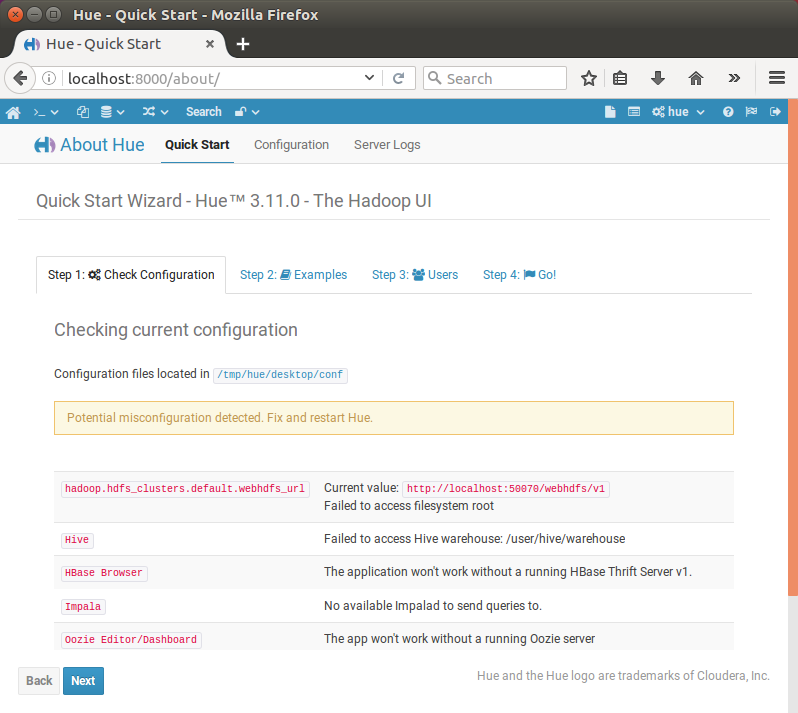Select Step 3: Users tab

(x=415, y=275)
